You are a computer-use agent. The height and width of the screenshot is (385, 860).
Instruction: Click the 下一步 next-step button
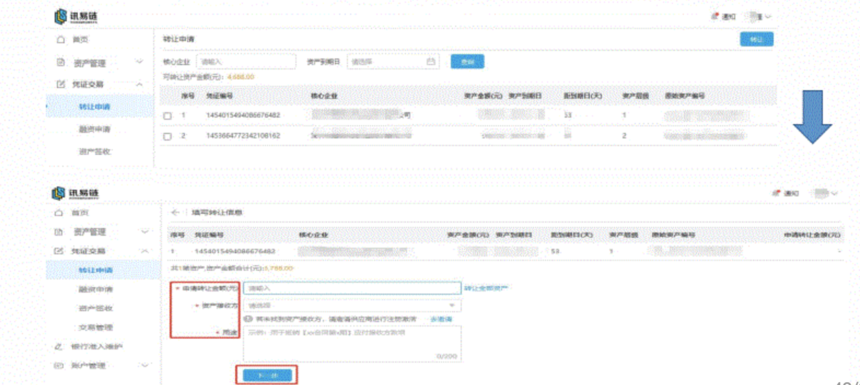pos(267,375)
